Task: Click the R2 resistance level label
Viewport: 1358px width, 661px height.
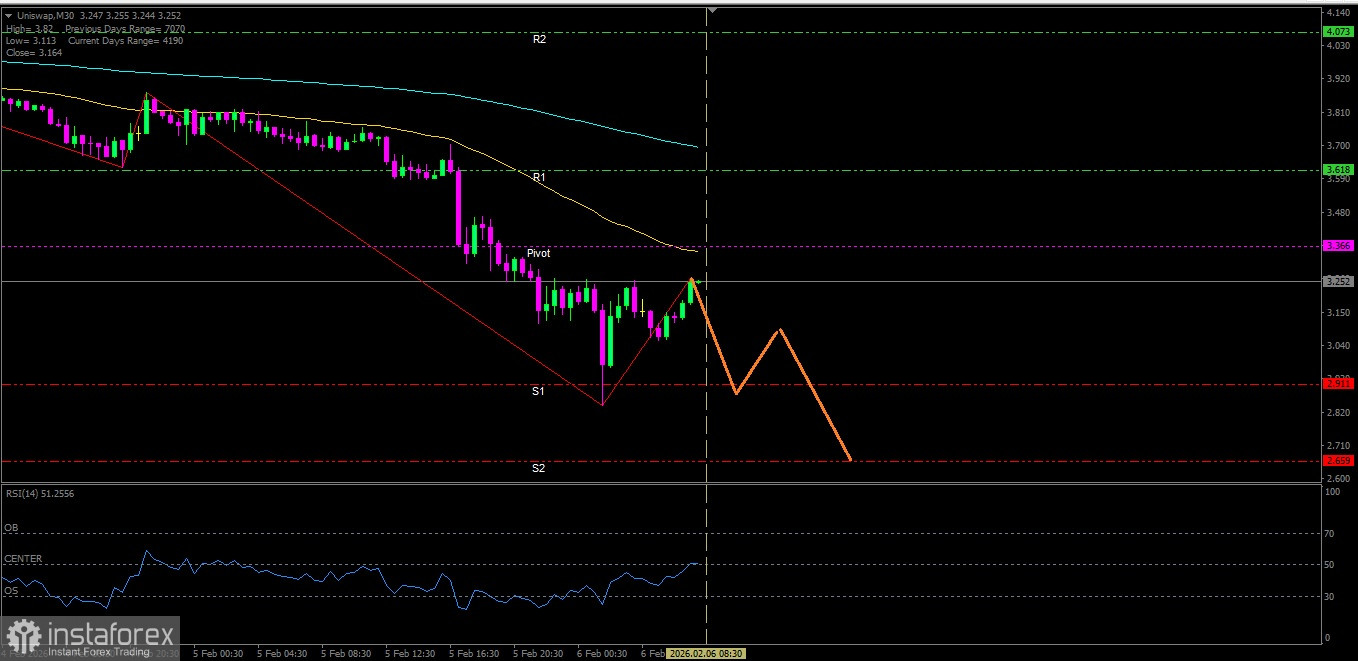Action: coord(539,39)
